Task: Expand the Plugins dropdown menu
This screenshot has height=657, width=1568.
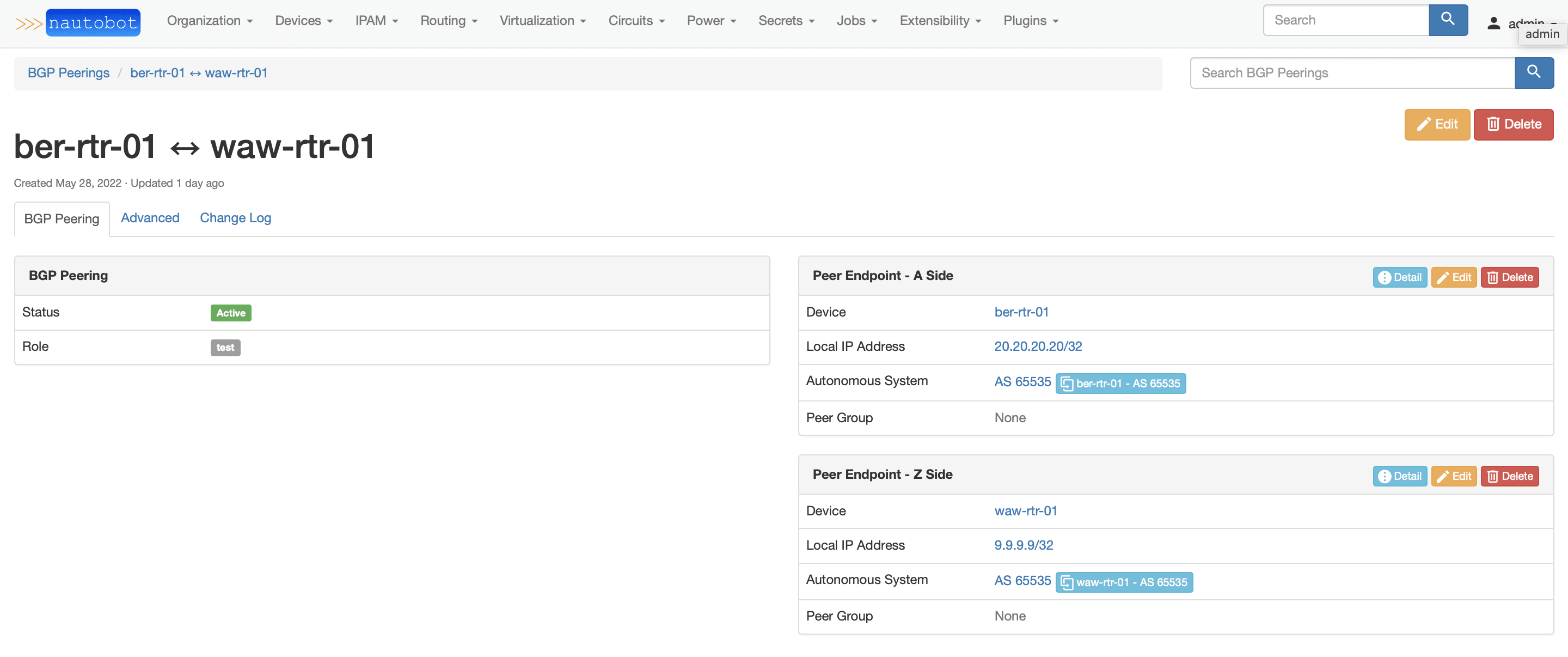Action: click(1031, 21)
